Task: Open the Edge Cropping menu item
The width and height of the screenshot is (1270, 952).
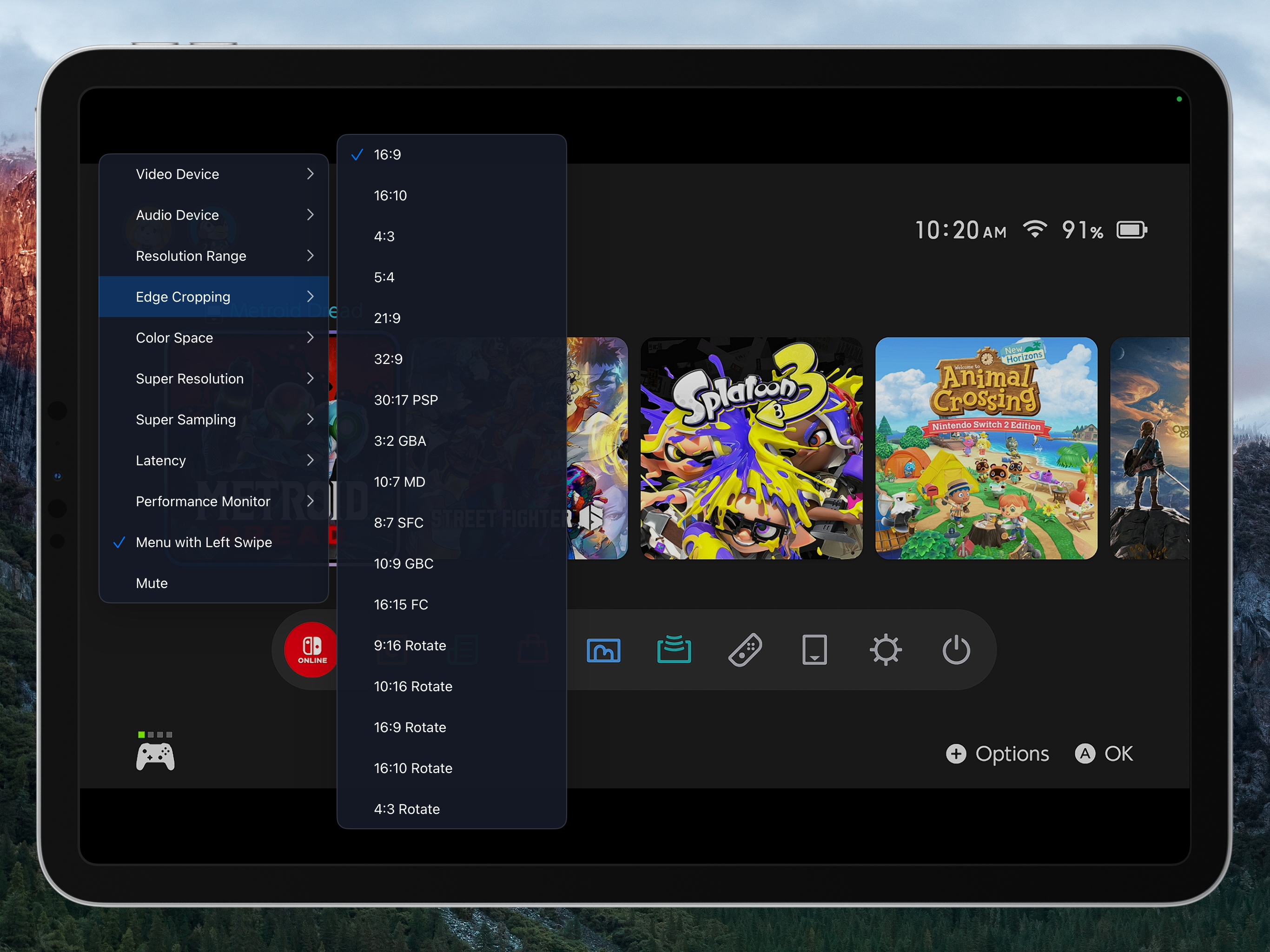Action: click(213, 296)
